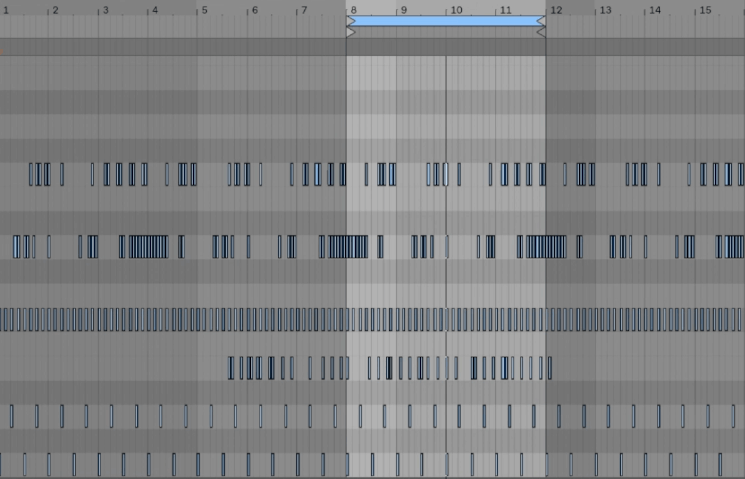745x479 pixels.
Task: Click the clip start marker under the loop brace
Action: (x=351, y=32)
